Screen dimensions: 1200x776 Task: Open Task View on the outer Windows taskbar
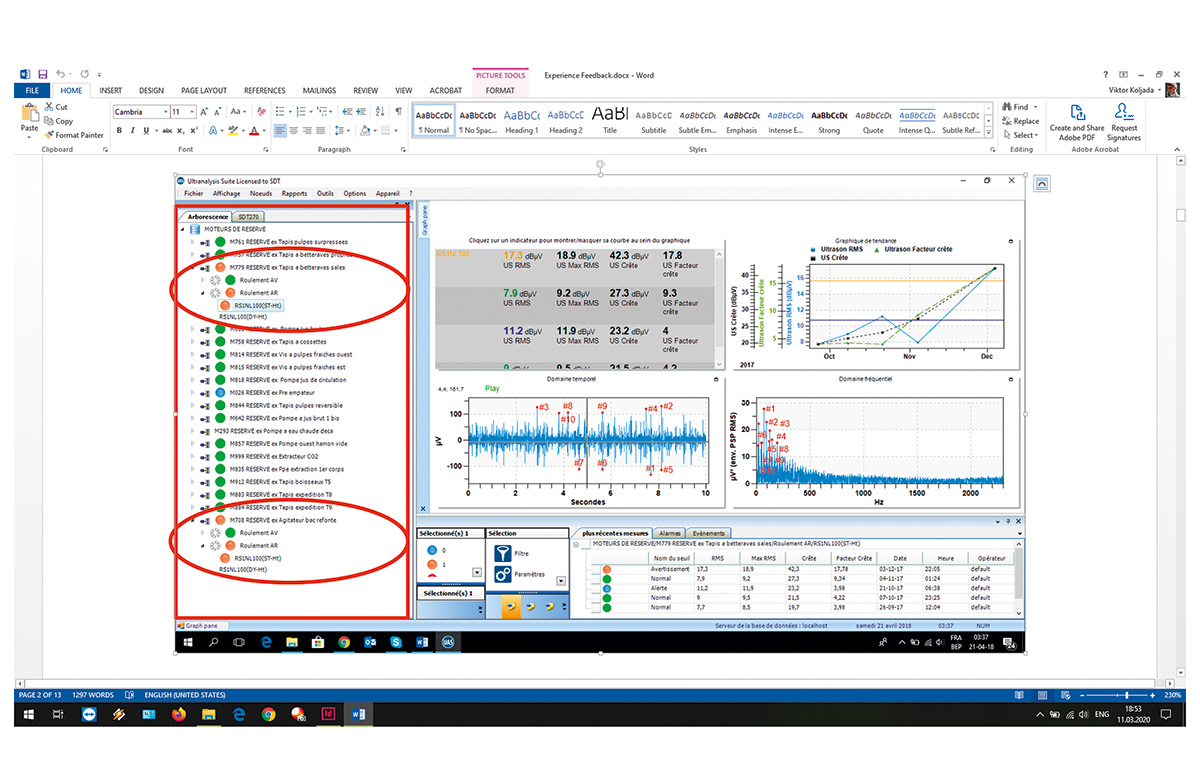point(58,714)
